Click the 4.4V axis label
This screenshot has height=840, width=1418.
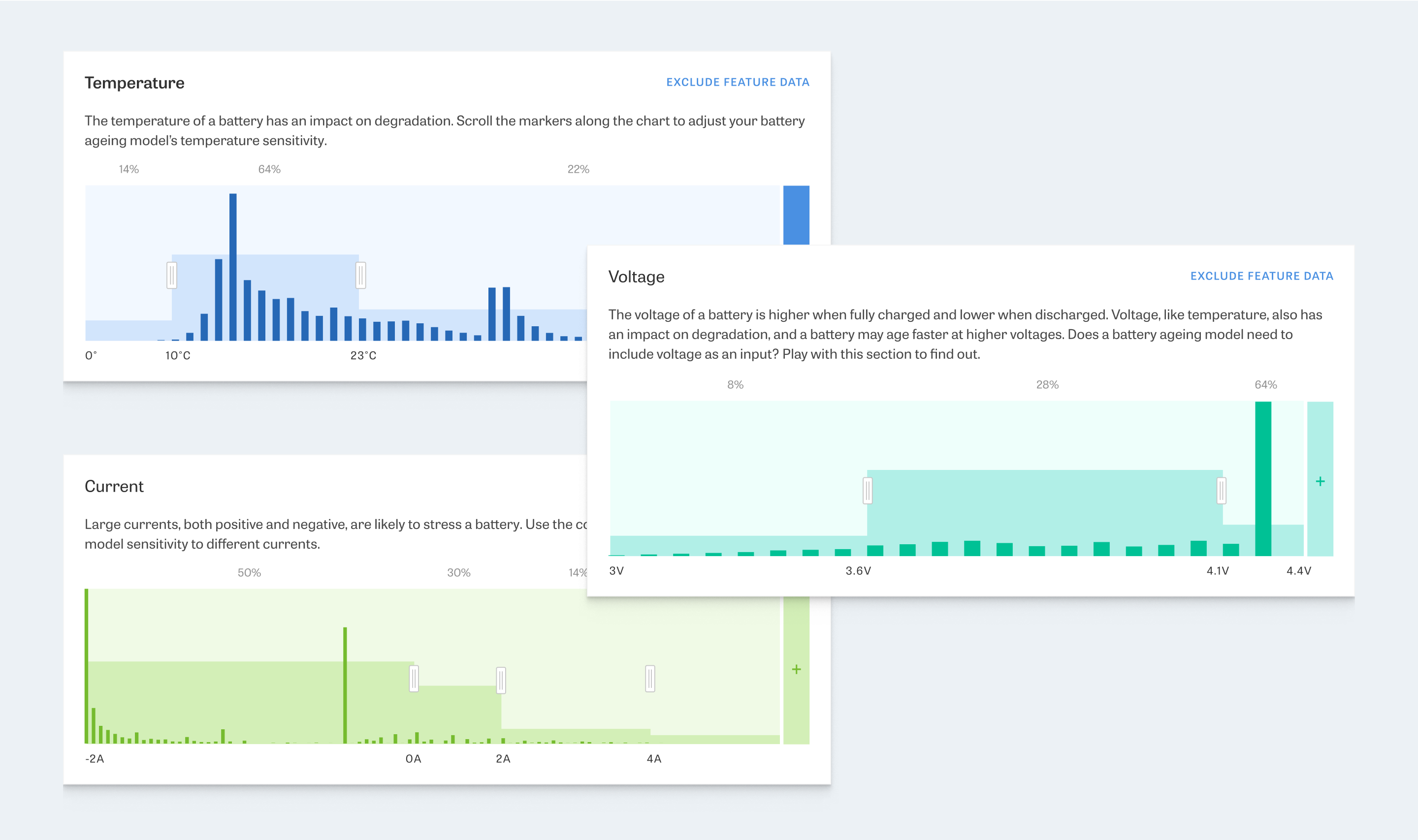[1298, 570]
